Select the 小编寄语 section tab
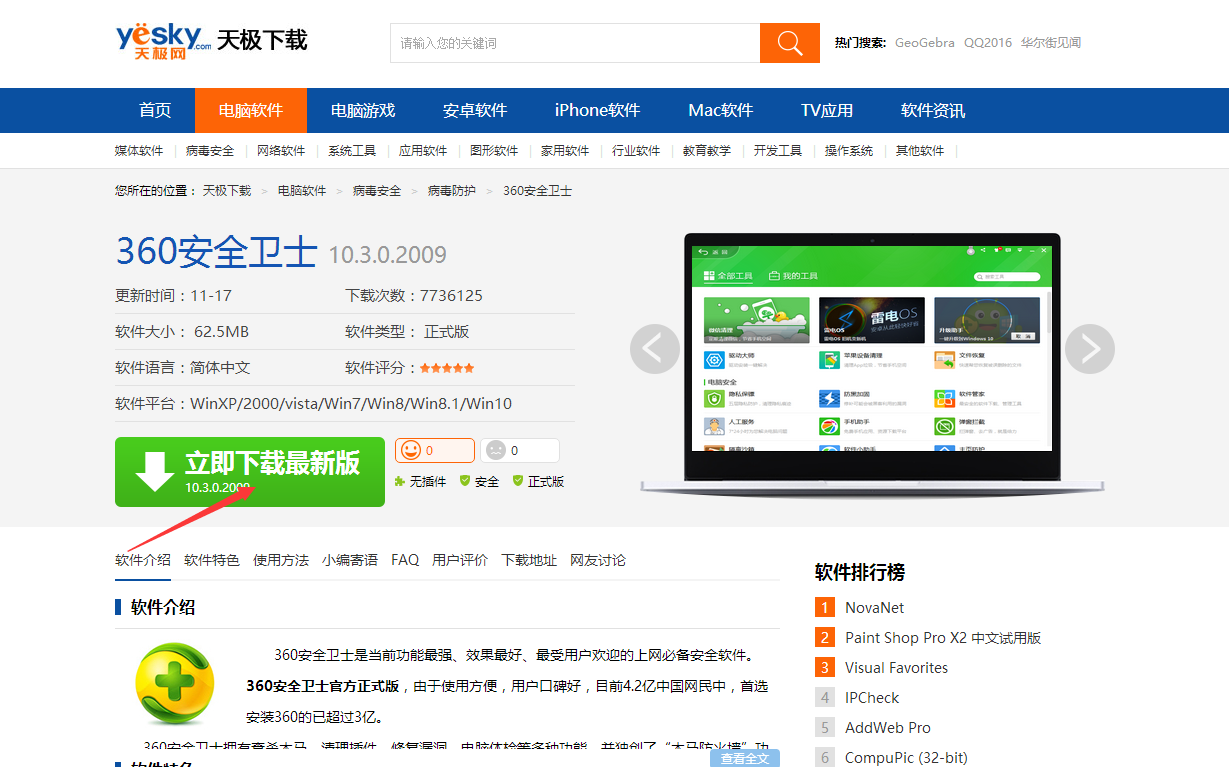Viewport: 1229px width, 767px height. (350, 560)
